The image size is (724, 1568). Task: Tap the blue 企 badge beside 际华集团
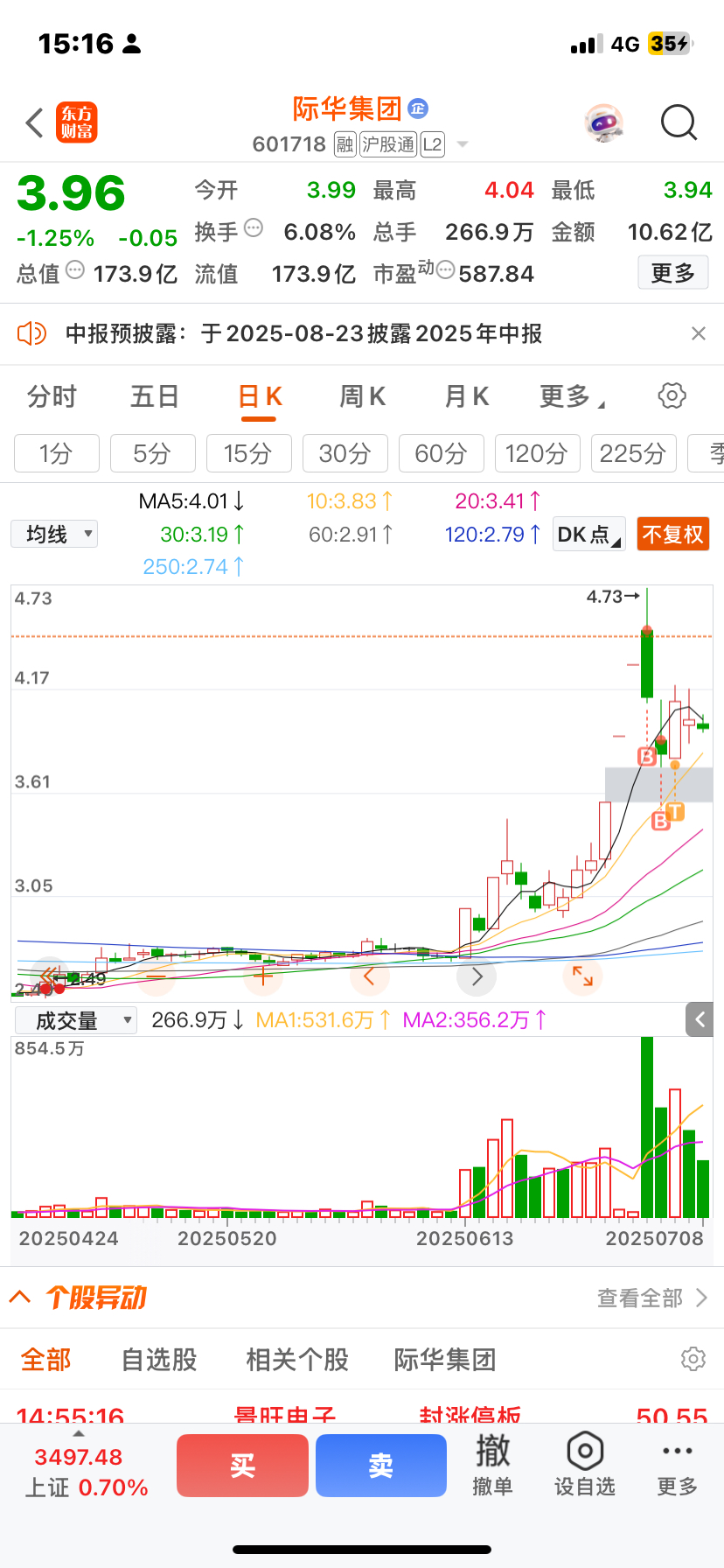tap(418, 108)
